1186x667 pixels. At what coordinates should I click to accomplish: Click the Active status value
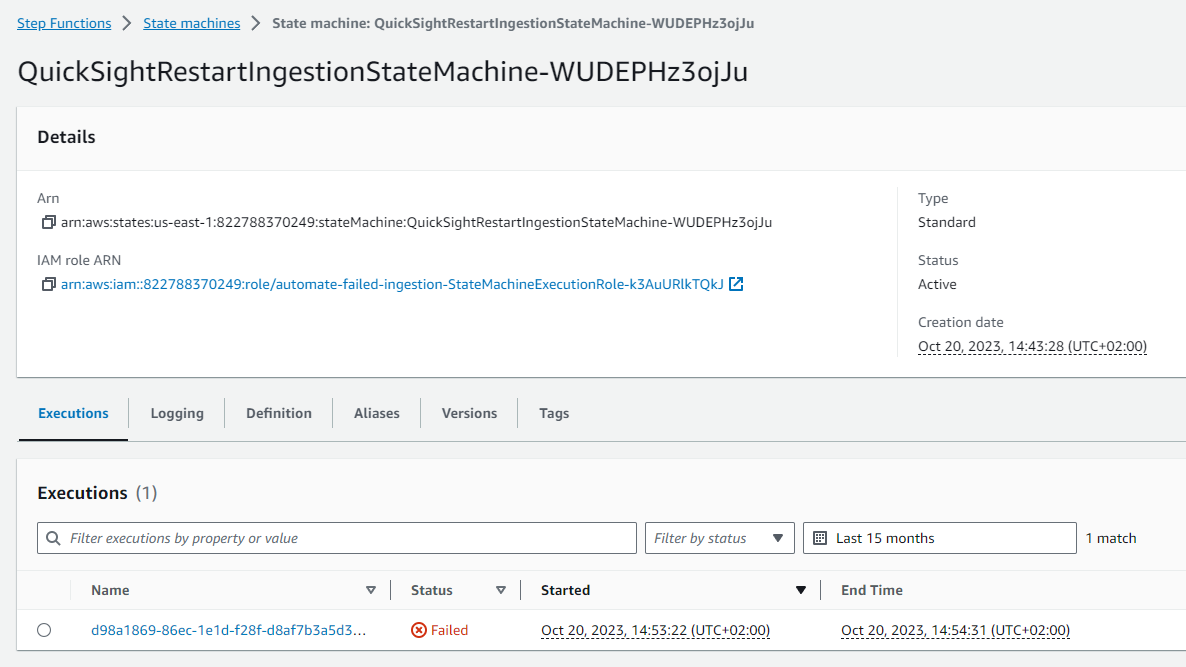937,284
